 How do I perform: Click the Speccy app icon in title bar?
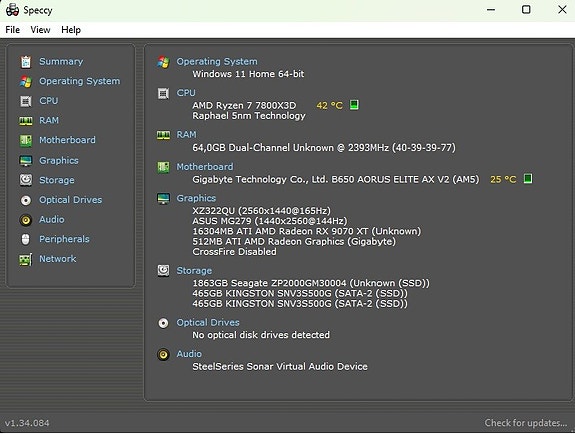coord(12,10)
